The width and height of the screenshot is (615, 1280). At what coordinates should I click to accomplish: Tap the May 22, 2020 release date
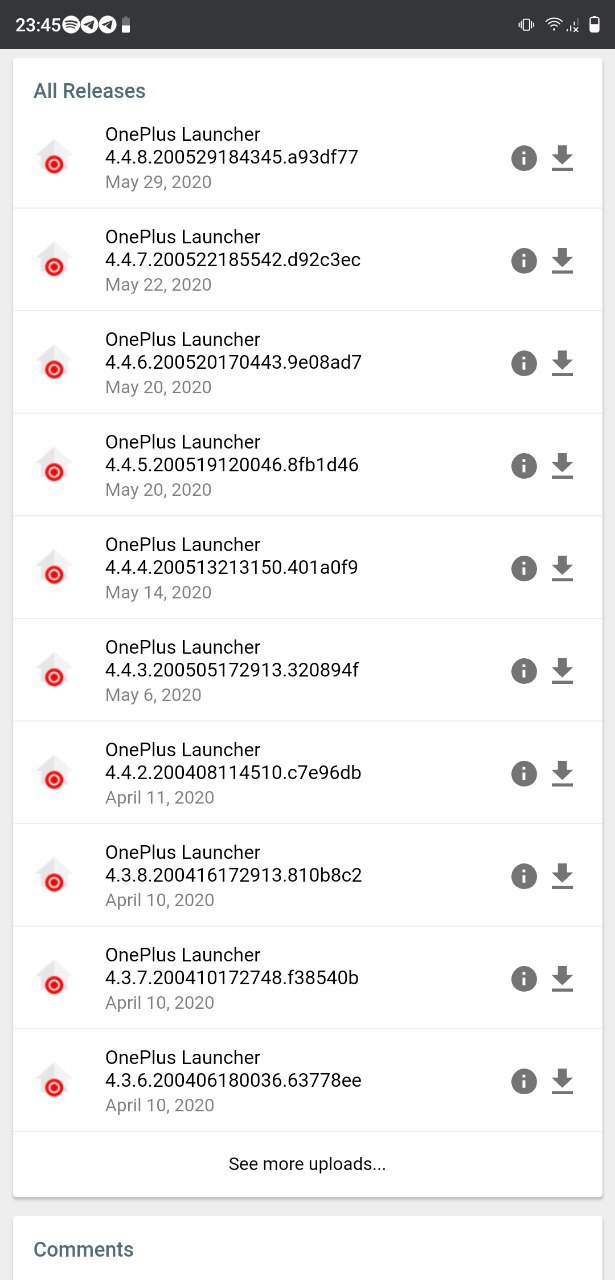(158, 285)
